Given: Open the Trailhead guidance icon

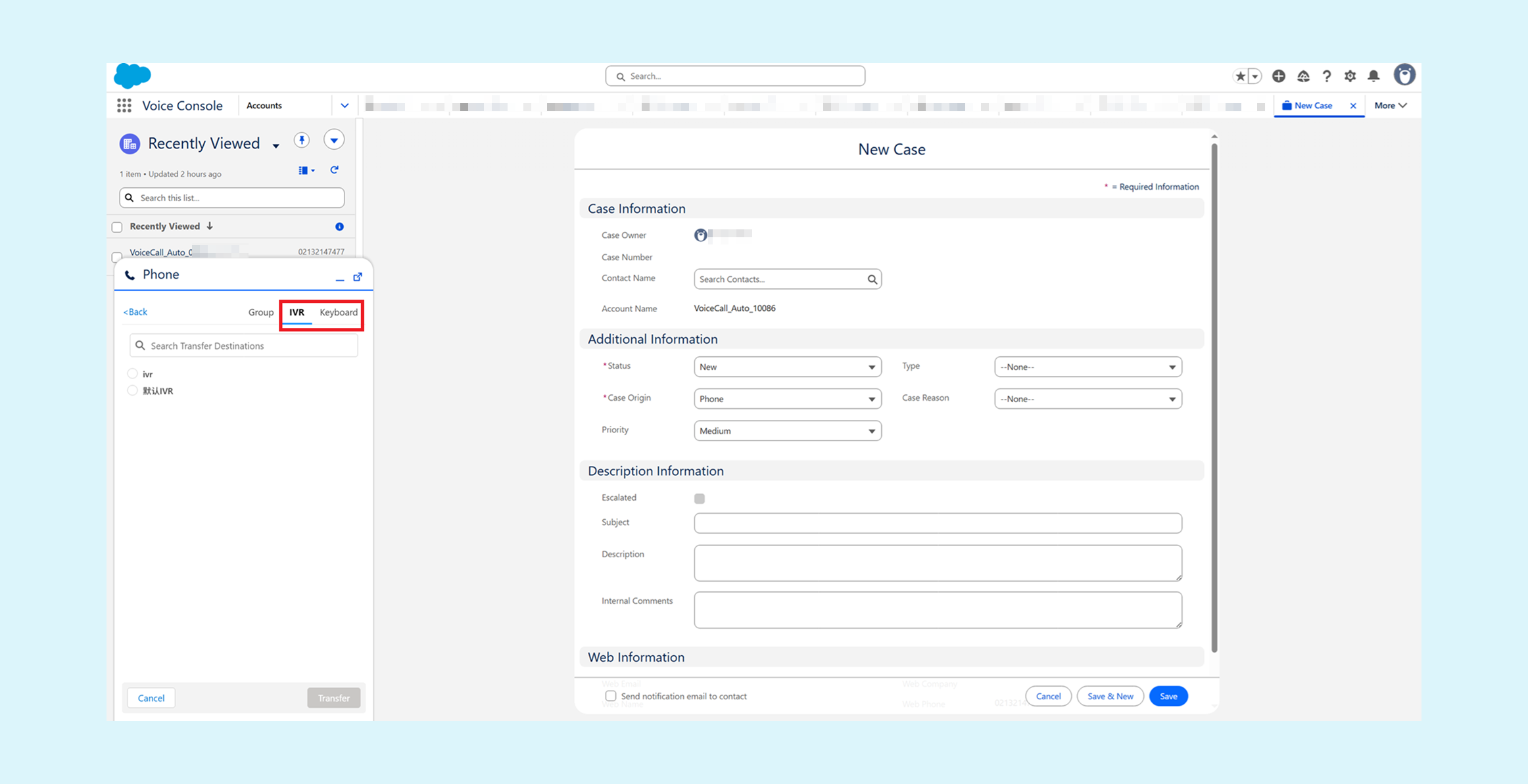Looking at the screenshot, I should coord(1303,76).
